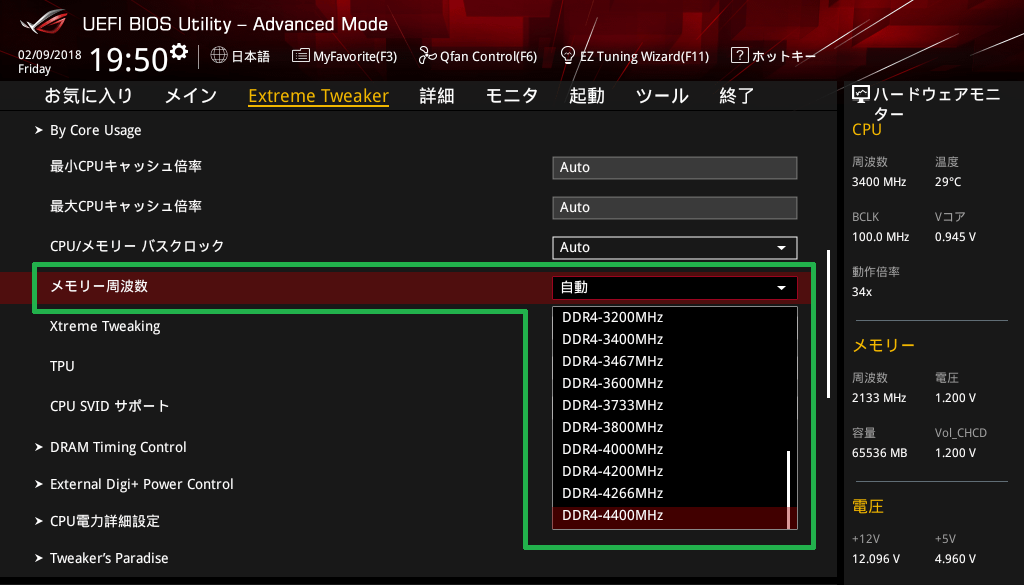Select highlighted DDR4-4400MHz option
Screen dimensions: 1024x585
click(x=671, y=516)
